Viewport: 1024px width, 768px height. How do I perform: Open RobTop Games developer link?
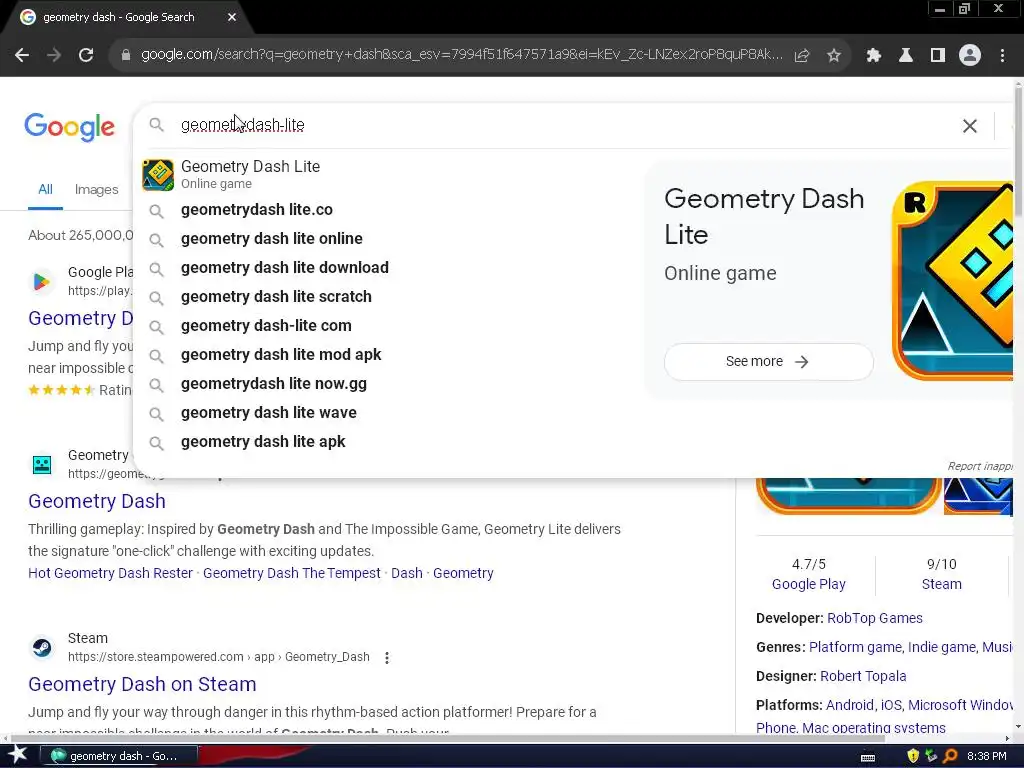point(874,618)
